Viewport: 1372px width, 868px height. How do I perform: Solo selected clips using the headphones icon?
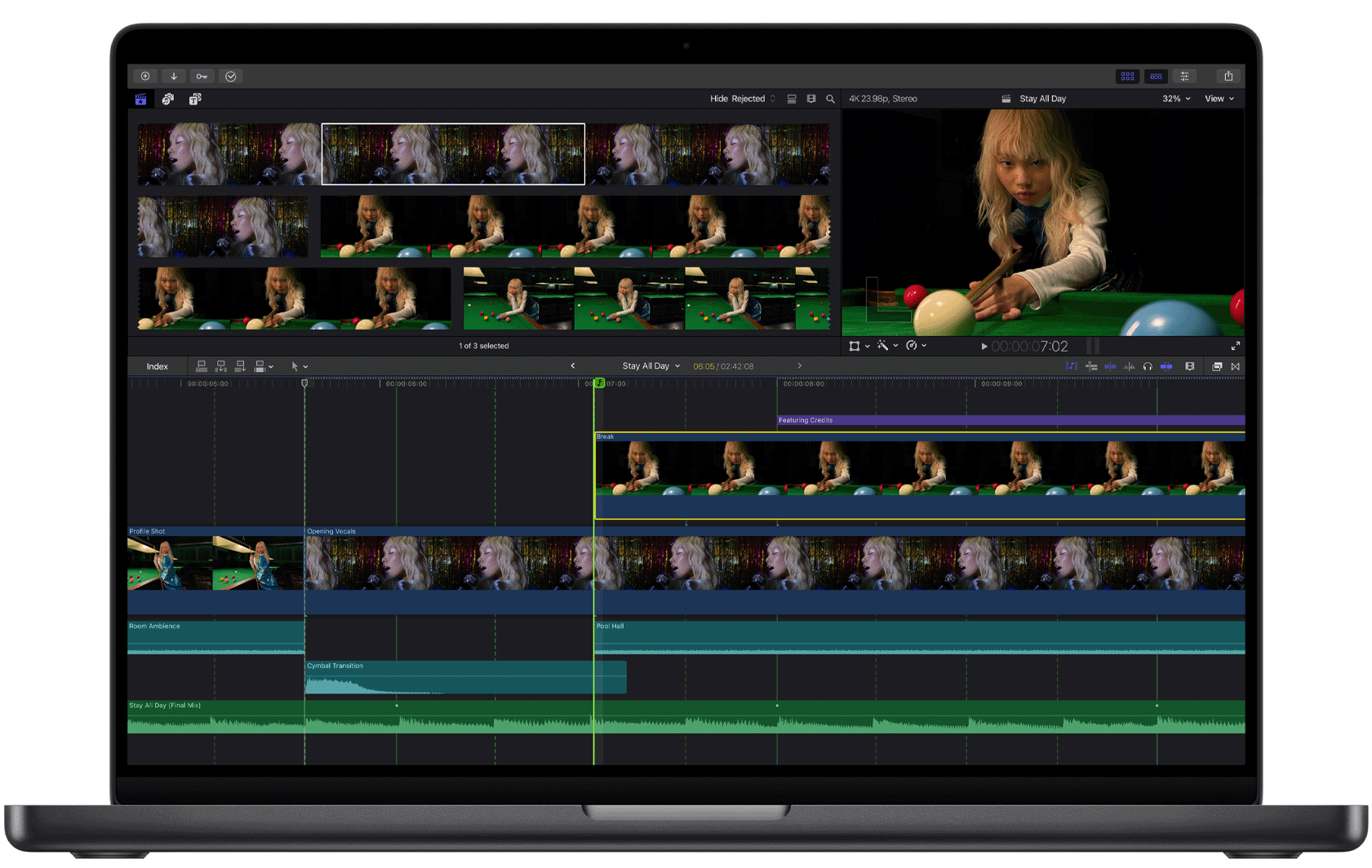[x=1148, y=366]
